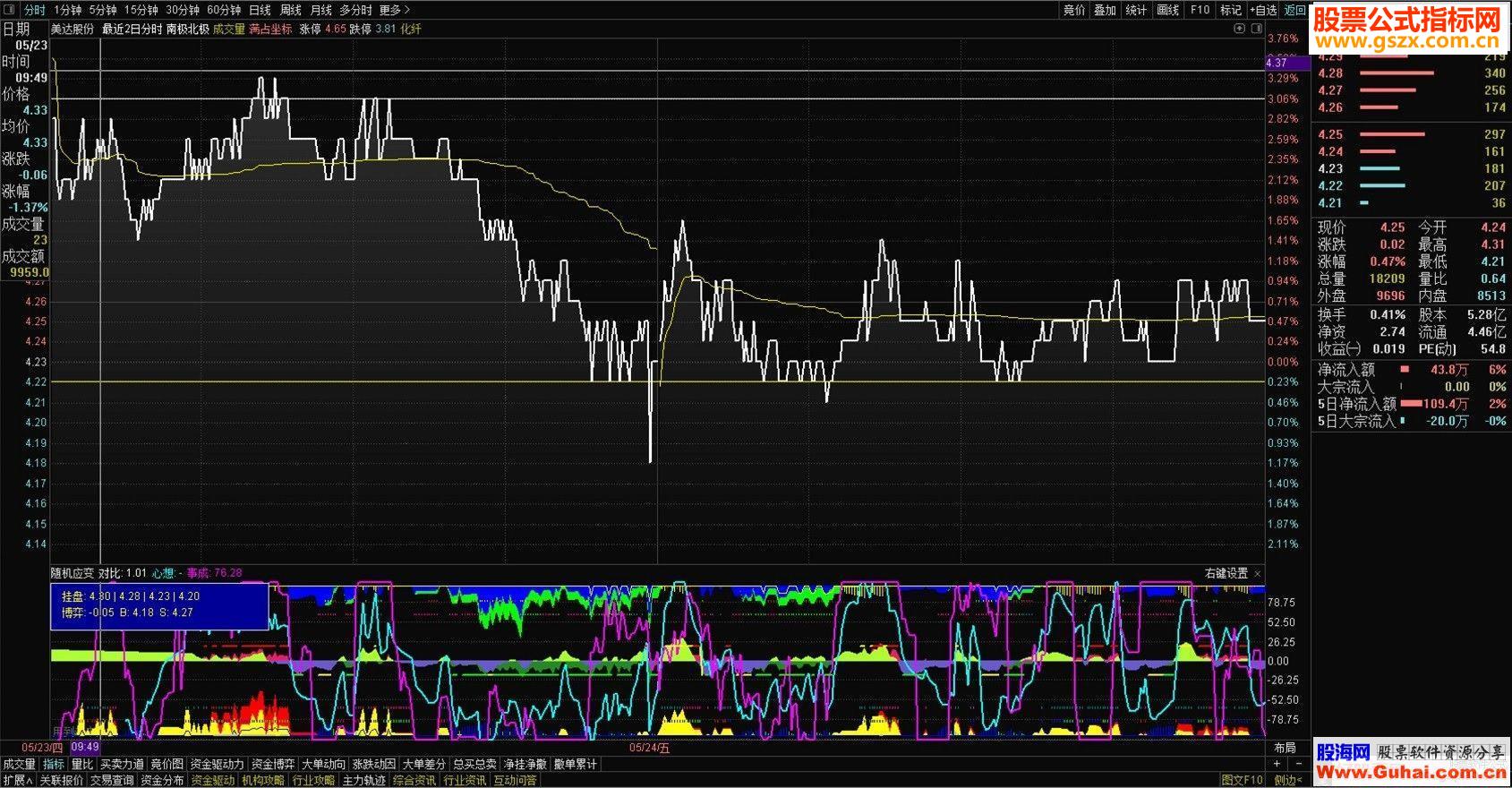Open 机构攻略 tab
This screenshot has width=1512, height=788.
(x=263, y=780)
